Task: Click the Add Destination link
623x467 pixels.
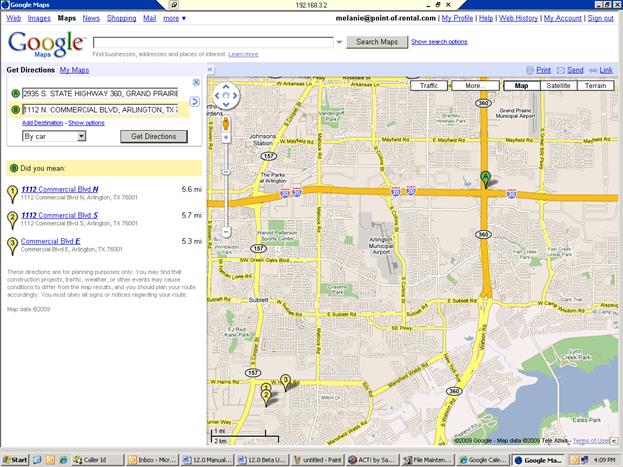Action: click(43, 123)
